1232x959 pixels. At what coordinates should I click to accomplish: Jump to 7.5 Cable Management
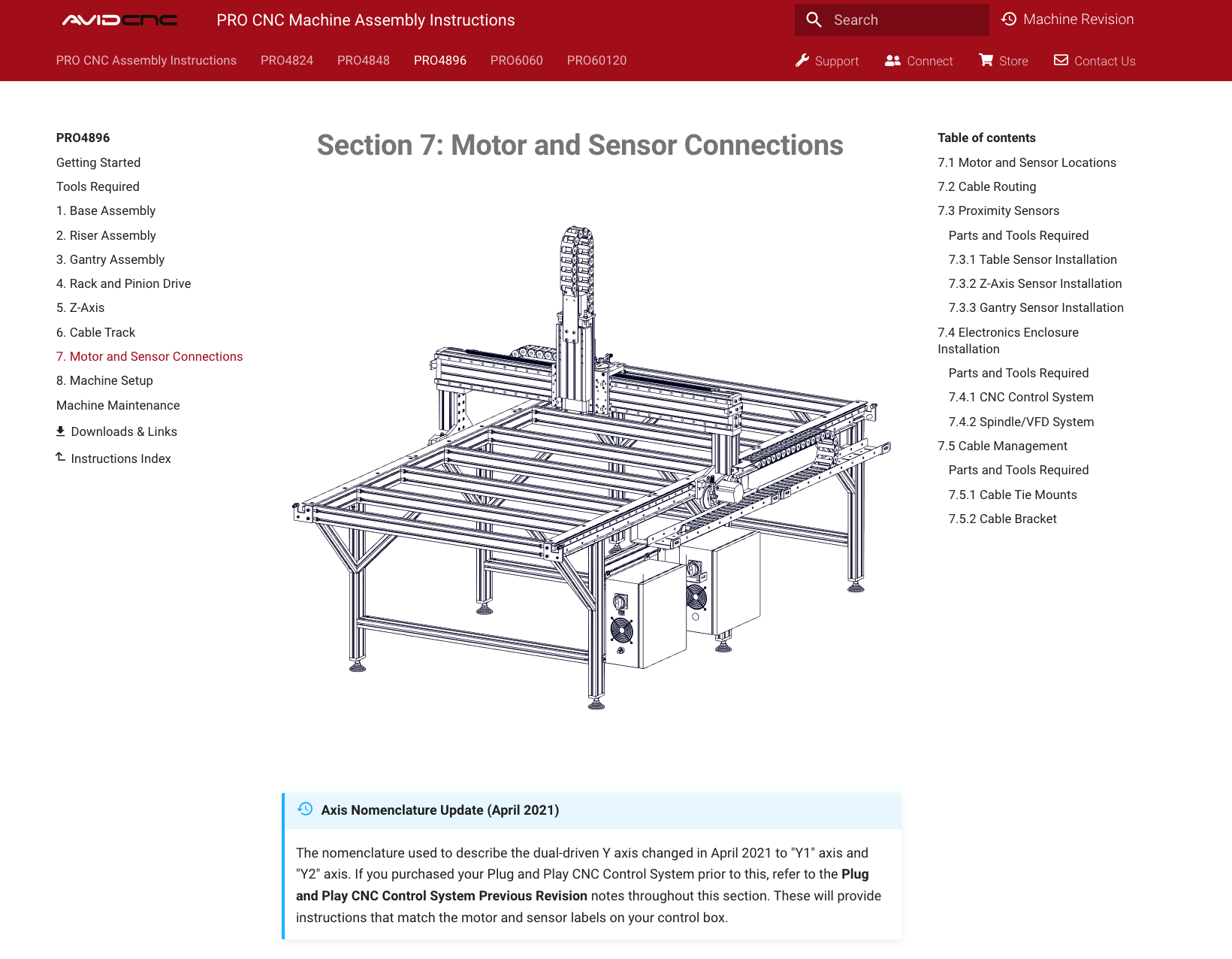tap(1002, 446)
